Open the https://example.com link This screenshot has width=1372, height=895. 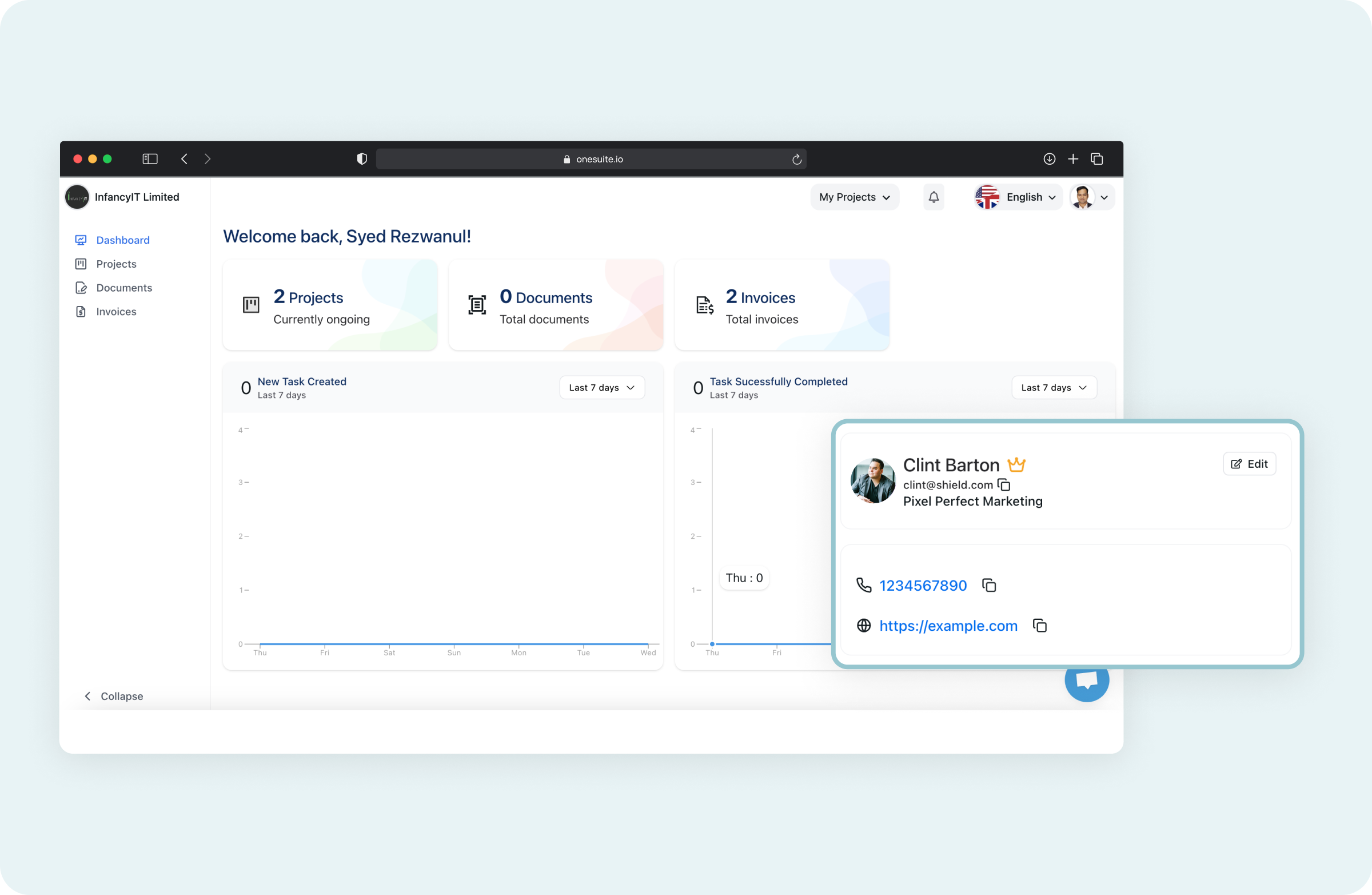[x=948, y=626]
